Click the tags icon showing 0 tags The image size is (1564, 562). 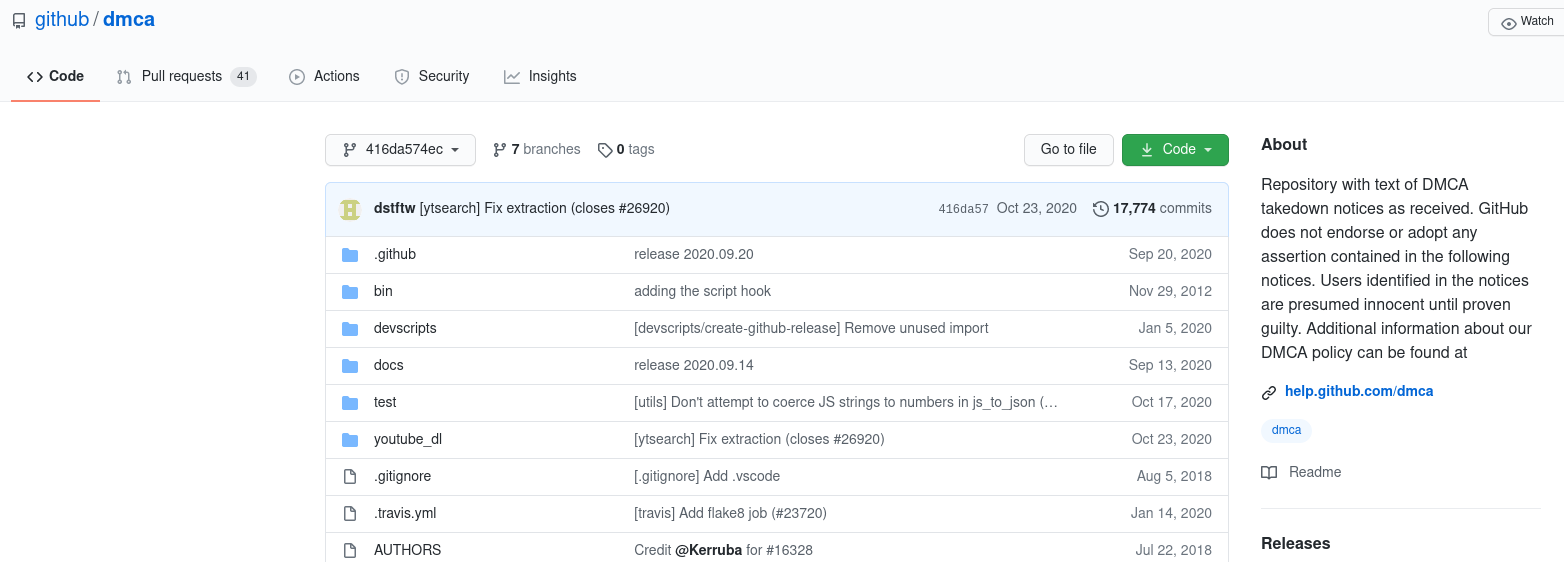[605, 150]
